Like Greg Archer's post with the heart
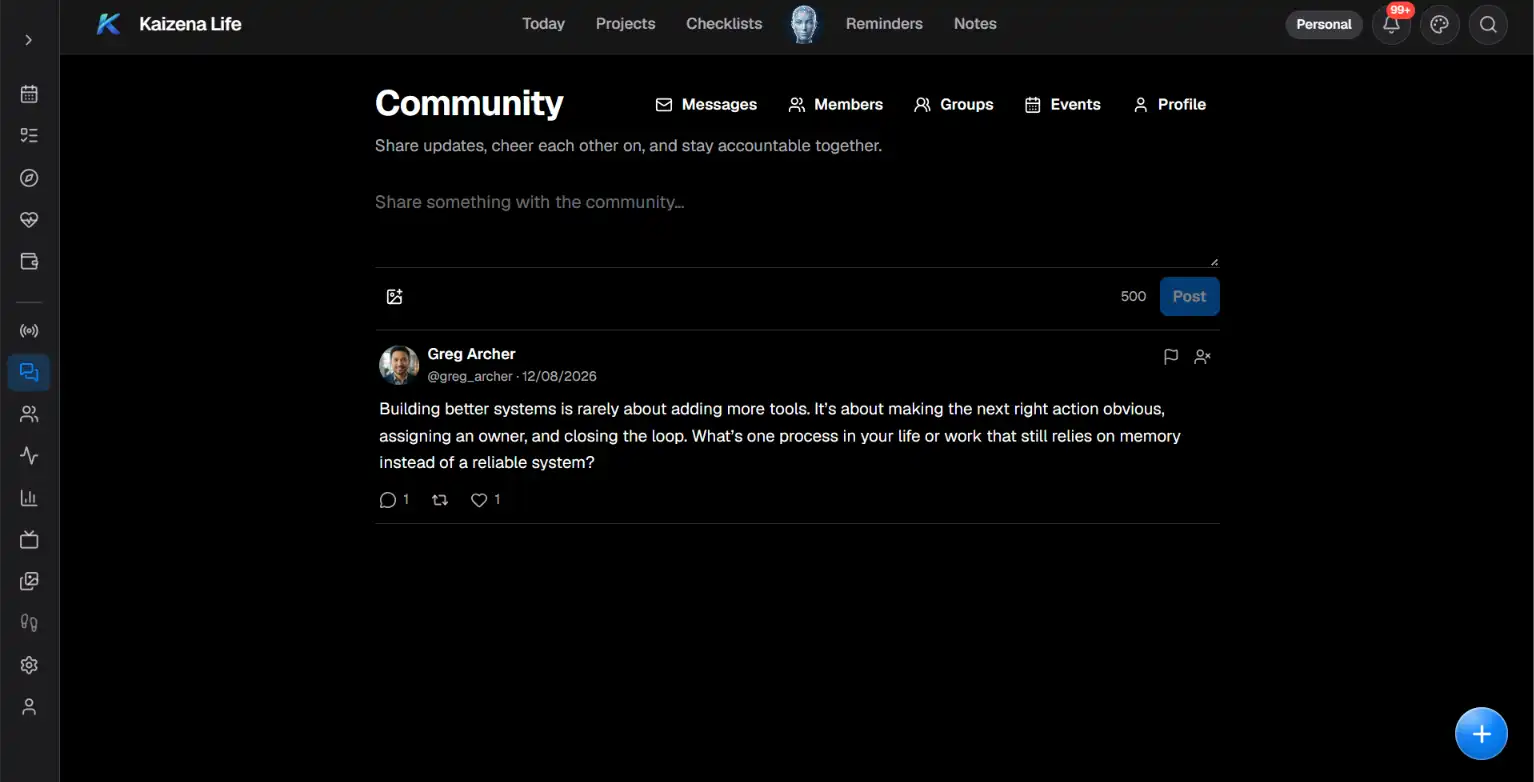This screenshot has height=782, width=1534. (485, 500)
